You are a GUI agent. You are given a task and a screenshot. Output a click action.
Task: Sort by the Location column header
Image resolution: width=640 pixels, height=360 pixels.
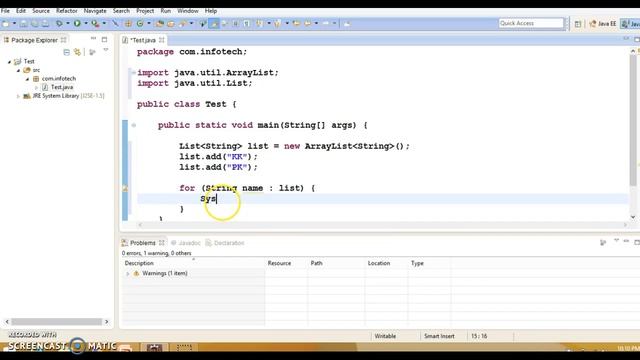[x=387, y=263]
